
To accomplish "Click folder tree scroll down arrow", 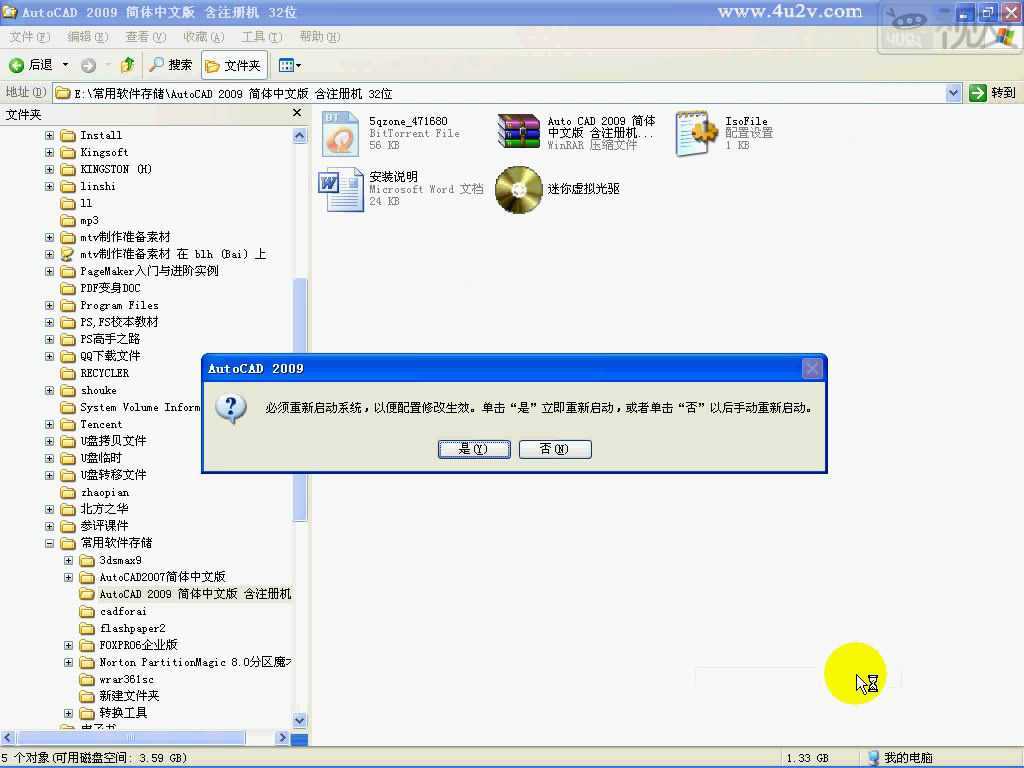I will (300, 720).
